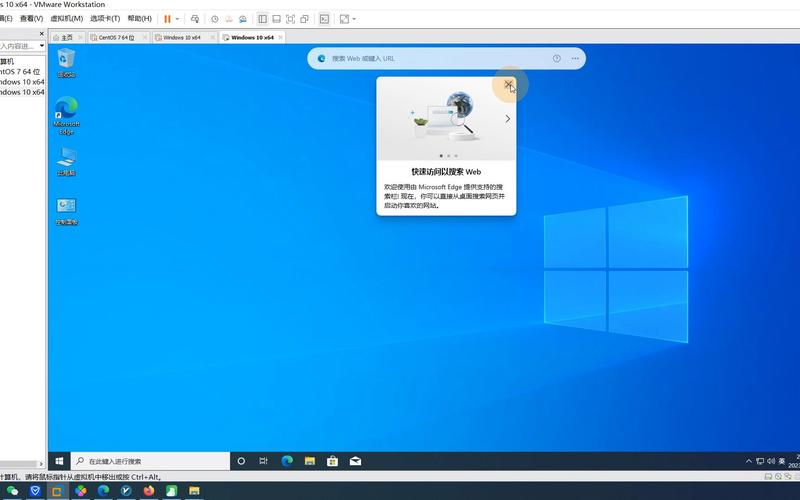This screenshot has width=800, height=500.
Task: Toggle the console view button
Action: pyautogui.click(x=324, y=19)
